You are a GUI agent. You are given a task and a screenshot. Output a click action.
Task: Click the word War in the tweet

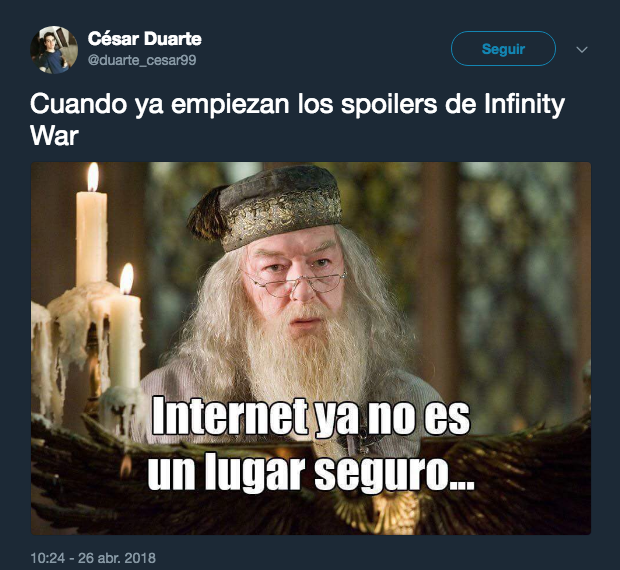(55, 136)
